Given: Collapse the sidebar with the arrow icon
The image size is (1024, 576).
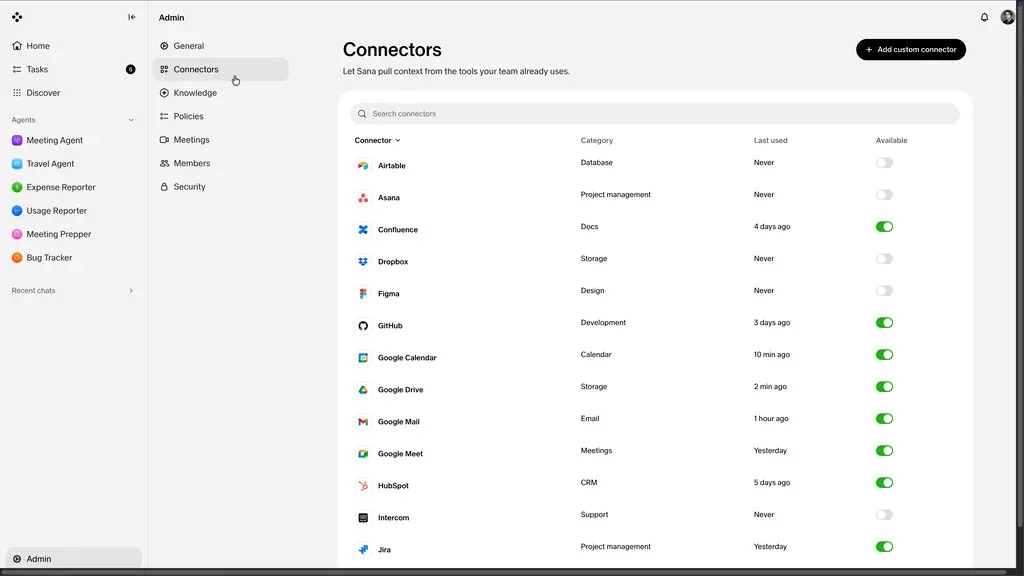Looking at the screenshot, I should point(132,17).
